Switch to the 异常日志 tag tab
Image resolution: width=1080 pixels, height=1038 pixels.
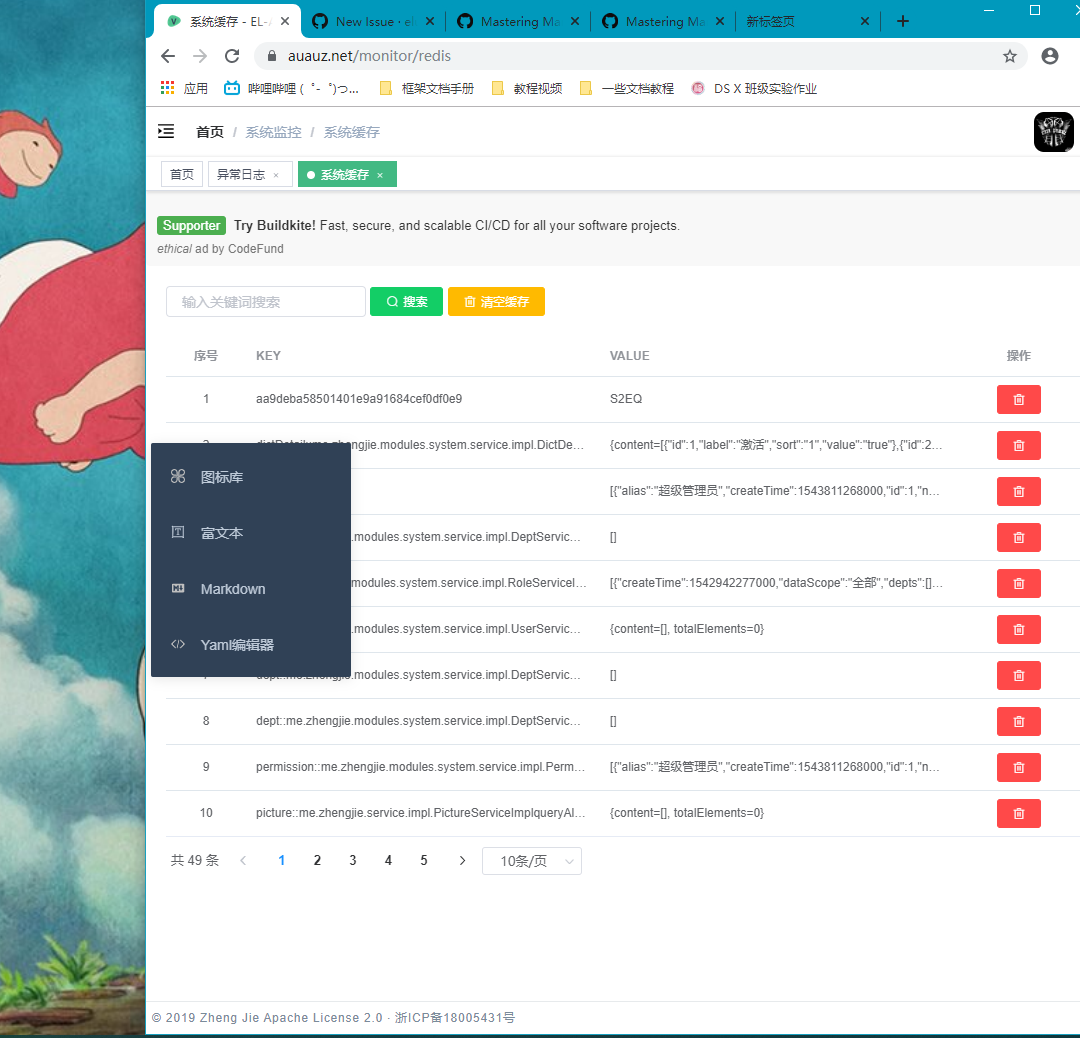[241, 174]
